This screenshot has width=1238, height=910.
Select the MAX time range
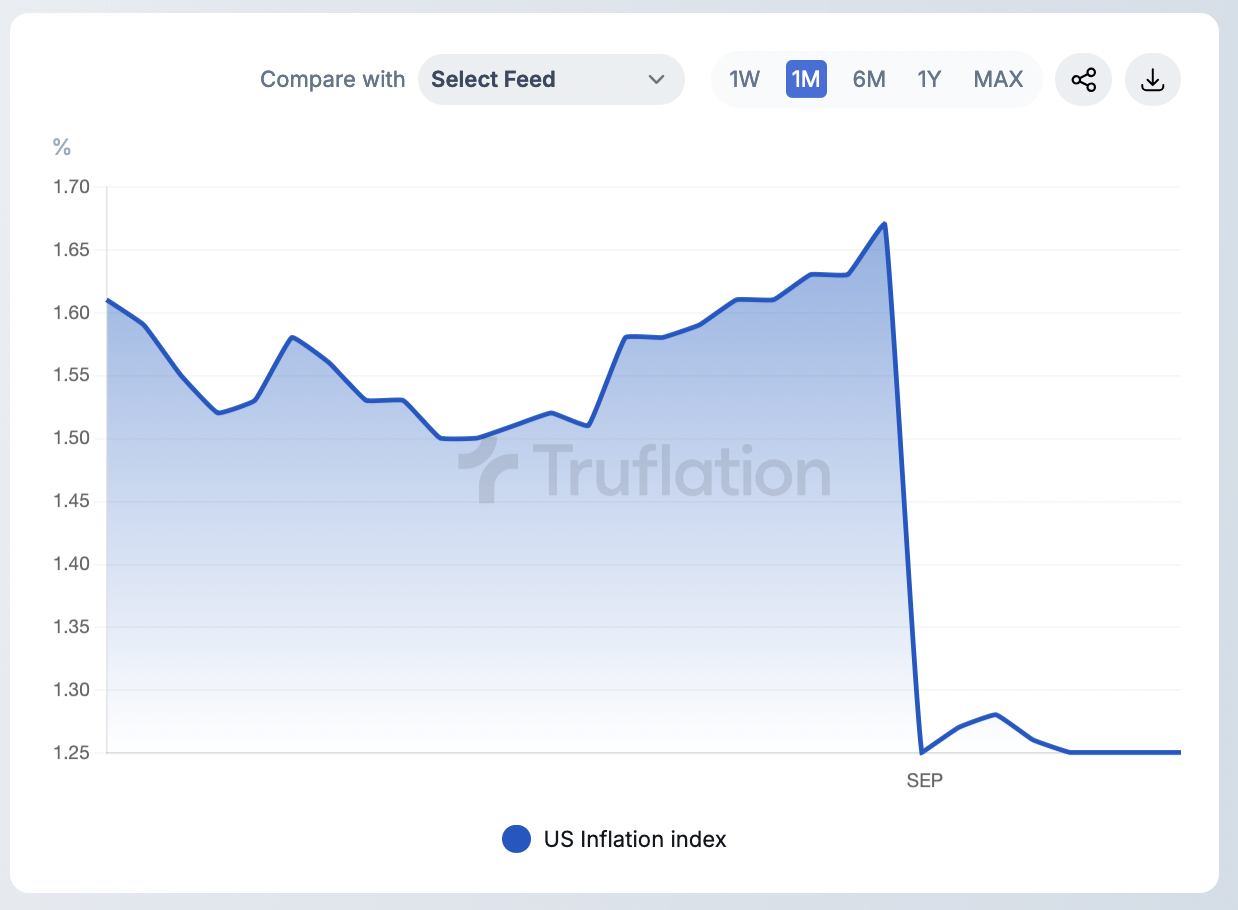(x=998, y=80)
